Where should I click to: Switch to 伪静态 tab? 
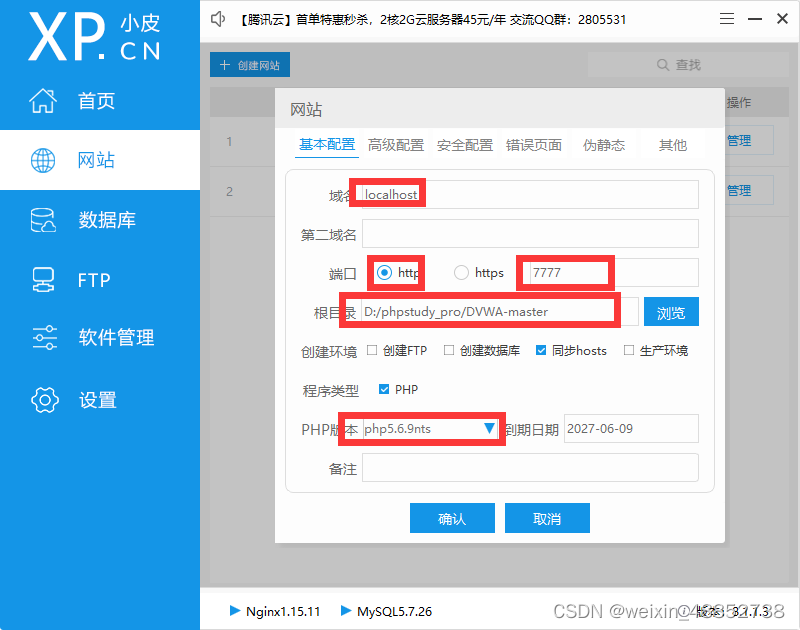(x=604, y=145)
